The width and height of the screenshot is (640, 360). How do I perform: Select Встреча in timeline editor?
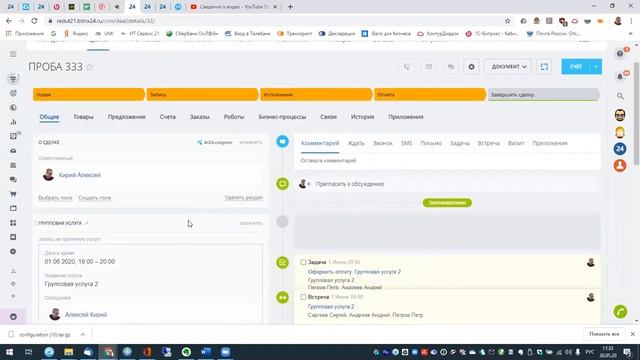click(489, 143)
